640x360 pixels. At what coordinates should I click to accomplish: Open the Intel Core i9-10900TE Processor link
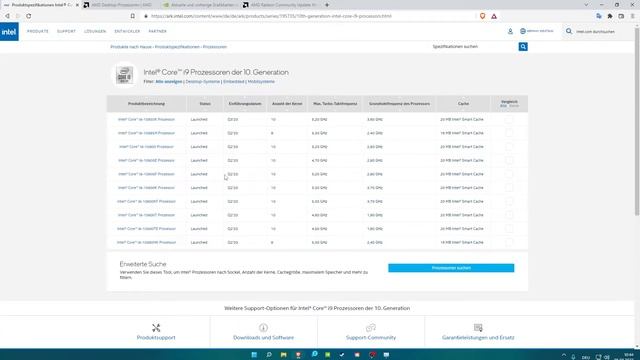point(146,229)
